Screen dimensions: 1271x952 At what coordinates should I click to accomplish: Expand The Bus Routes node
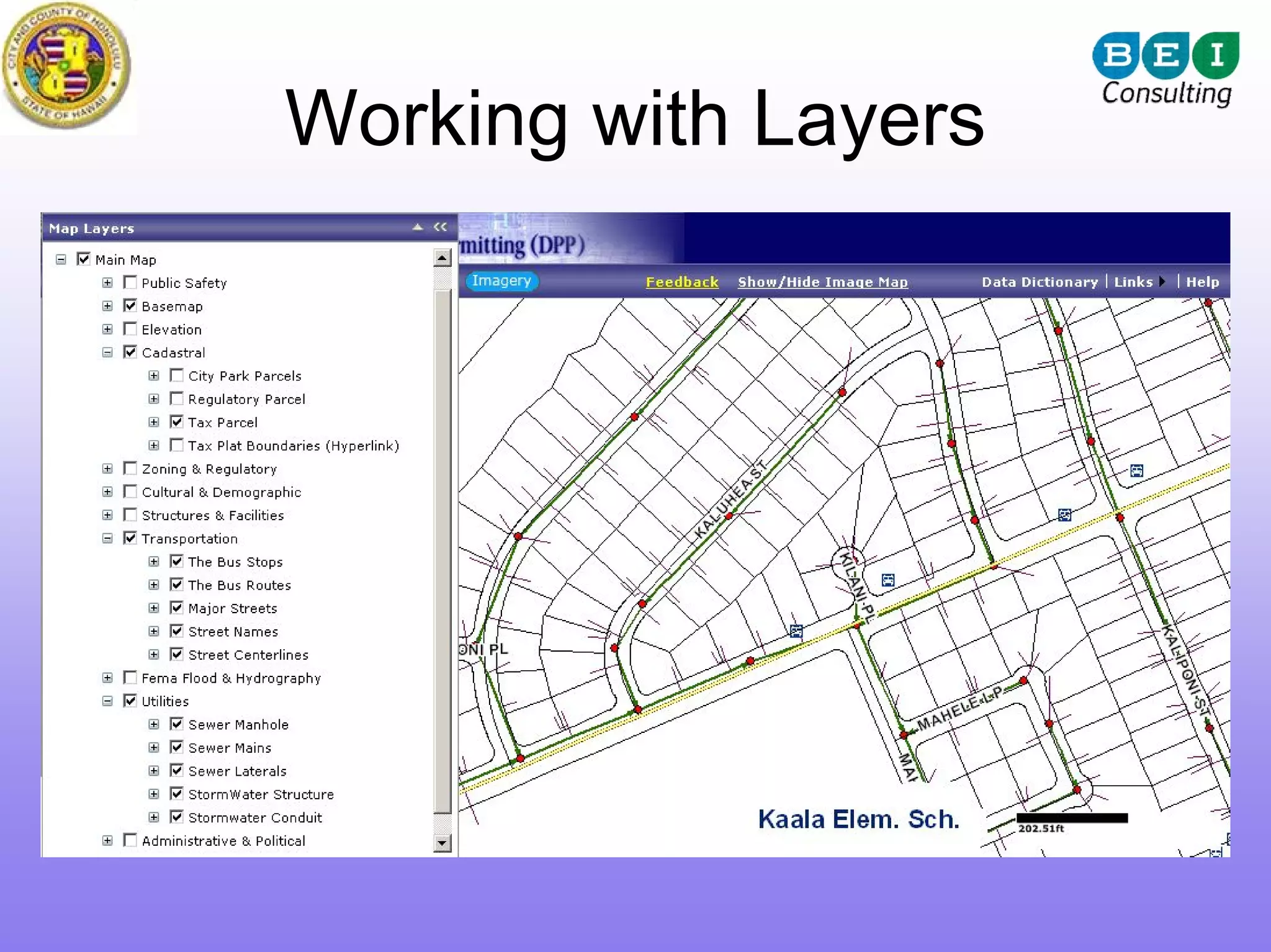tap(154, 585)
